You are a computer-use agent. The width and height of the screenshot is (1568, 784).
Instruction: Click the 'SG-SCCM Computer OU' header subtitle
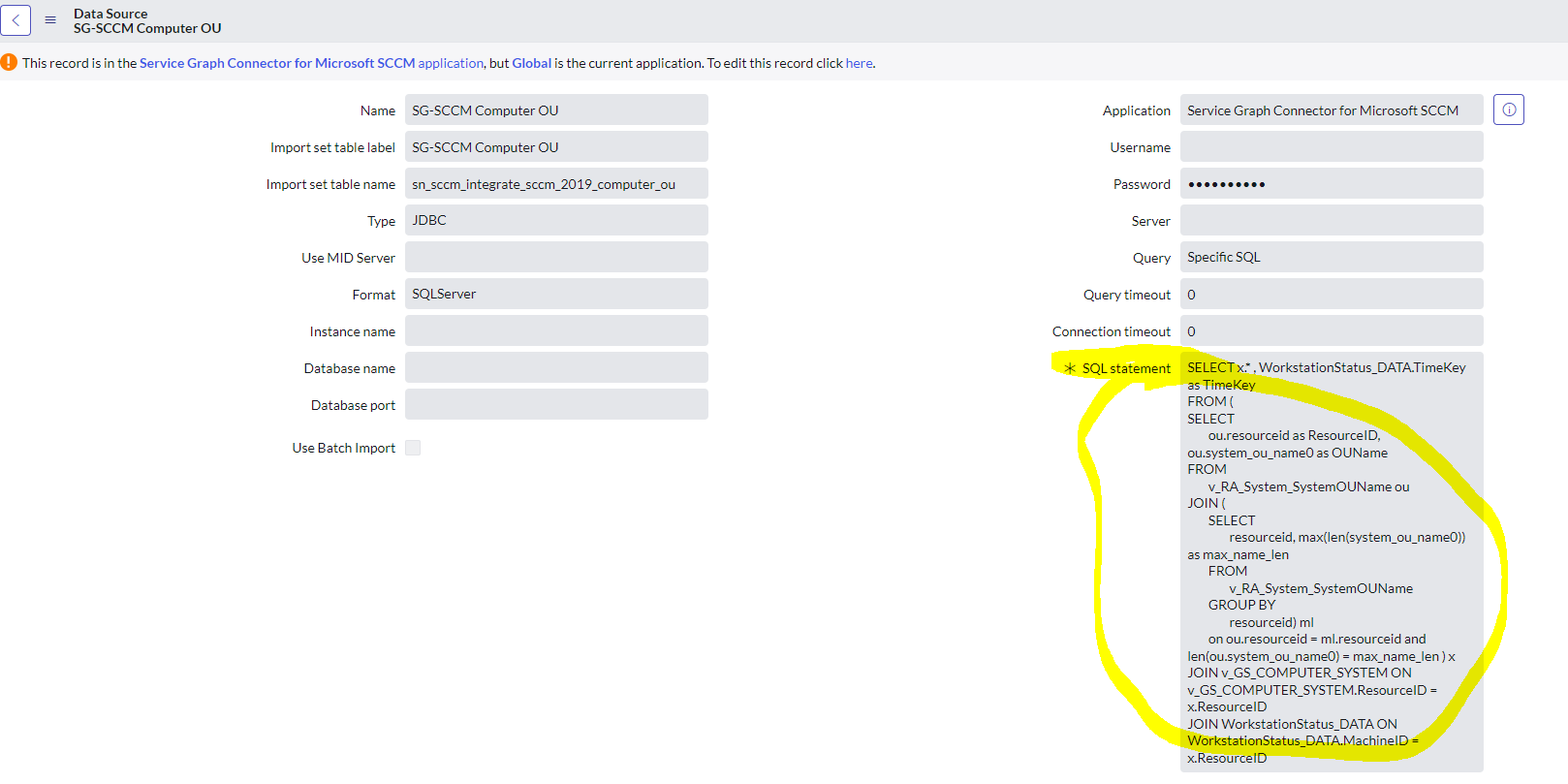pyautogui.click(x=147, y=28)
